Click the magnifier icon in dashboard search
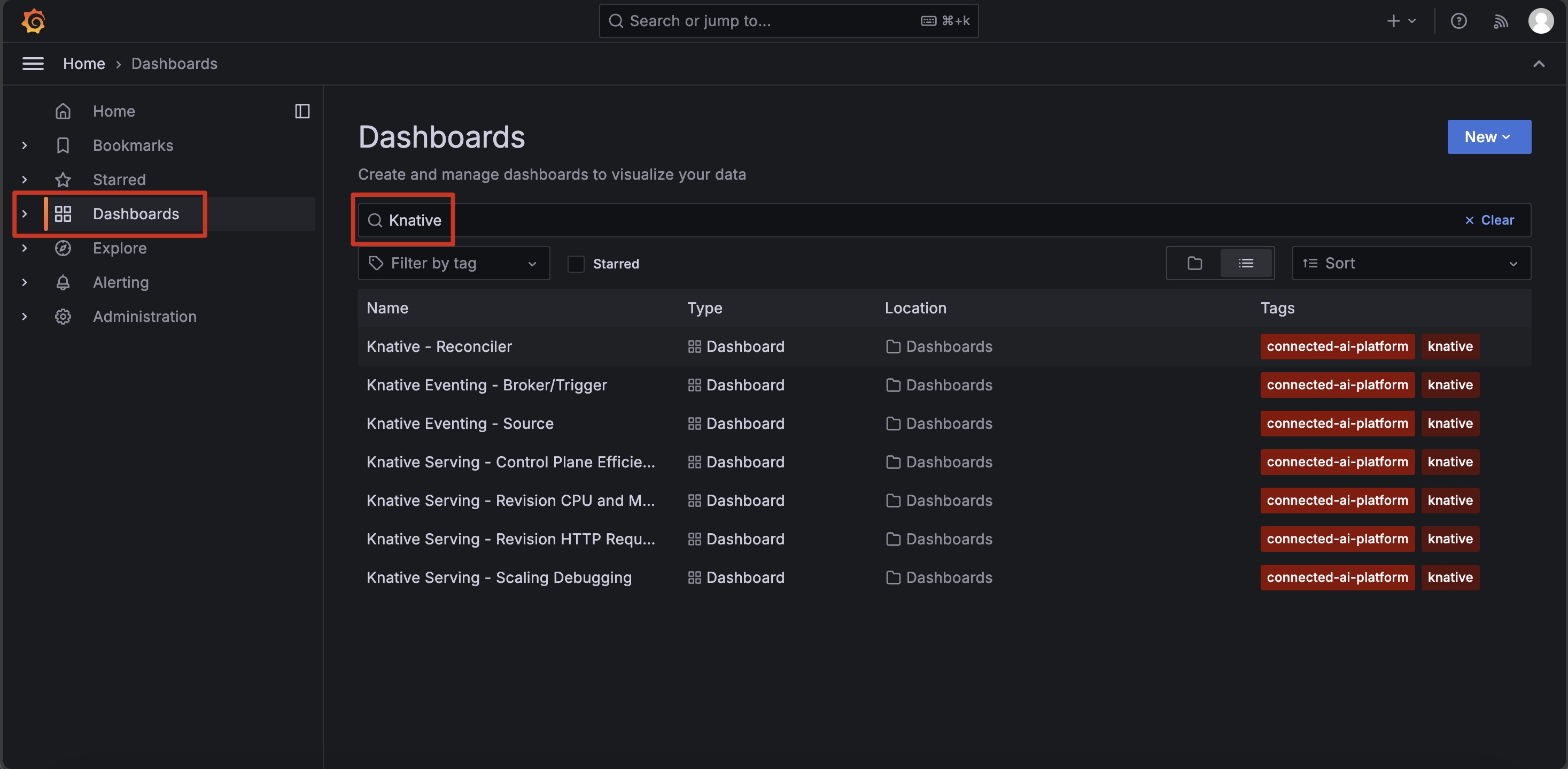1568x769 pixels. click(x=375, y=220)
